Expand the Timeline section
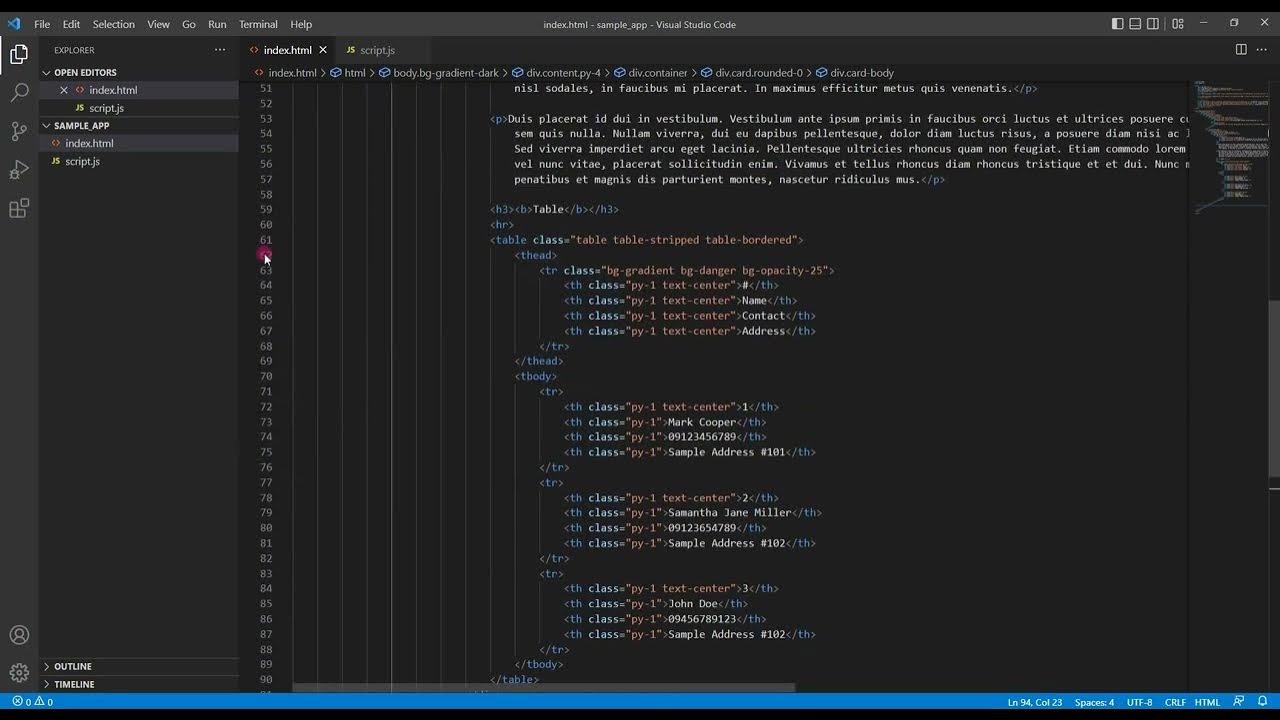The height and width of the screenshot is (720, 1280). click(x=139, y=684)
